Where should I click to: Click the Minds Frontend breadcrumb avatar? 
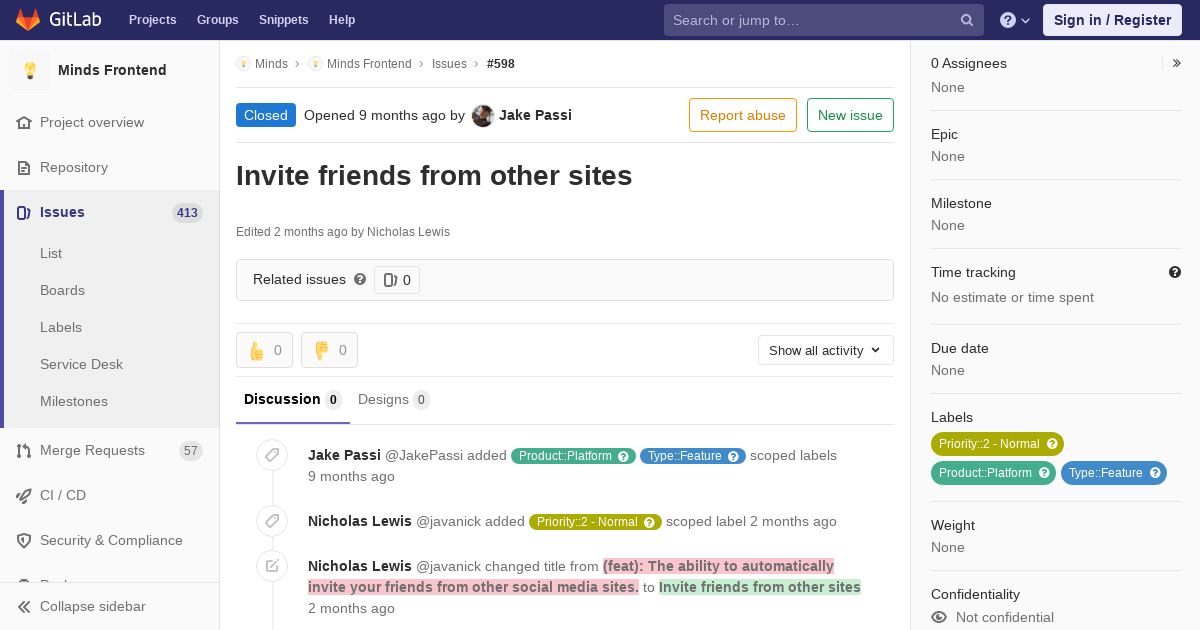(315, 64)
